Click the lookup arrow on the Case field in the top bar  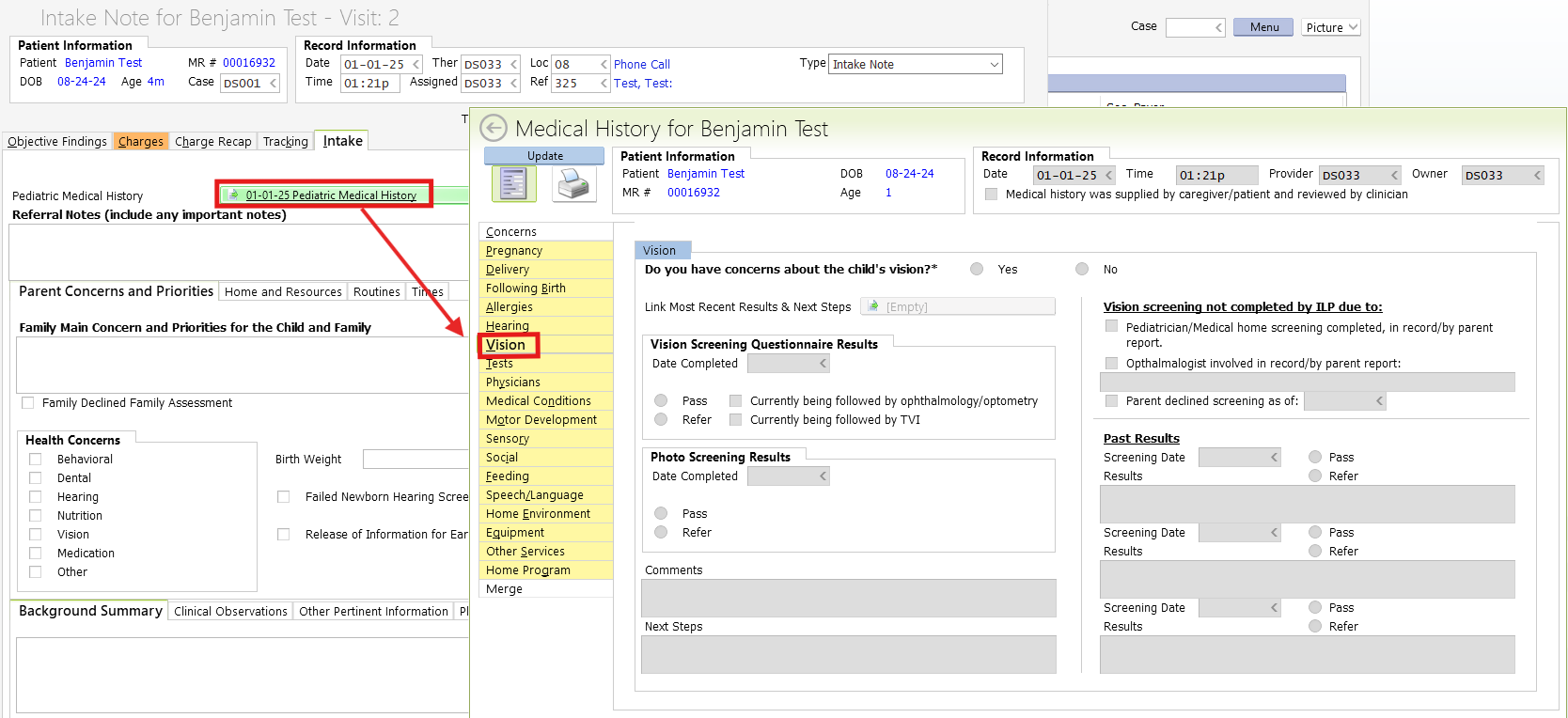point(1218,27)
